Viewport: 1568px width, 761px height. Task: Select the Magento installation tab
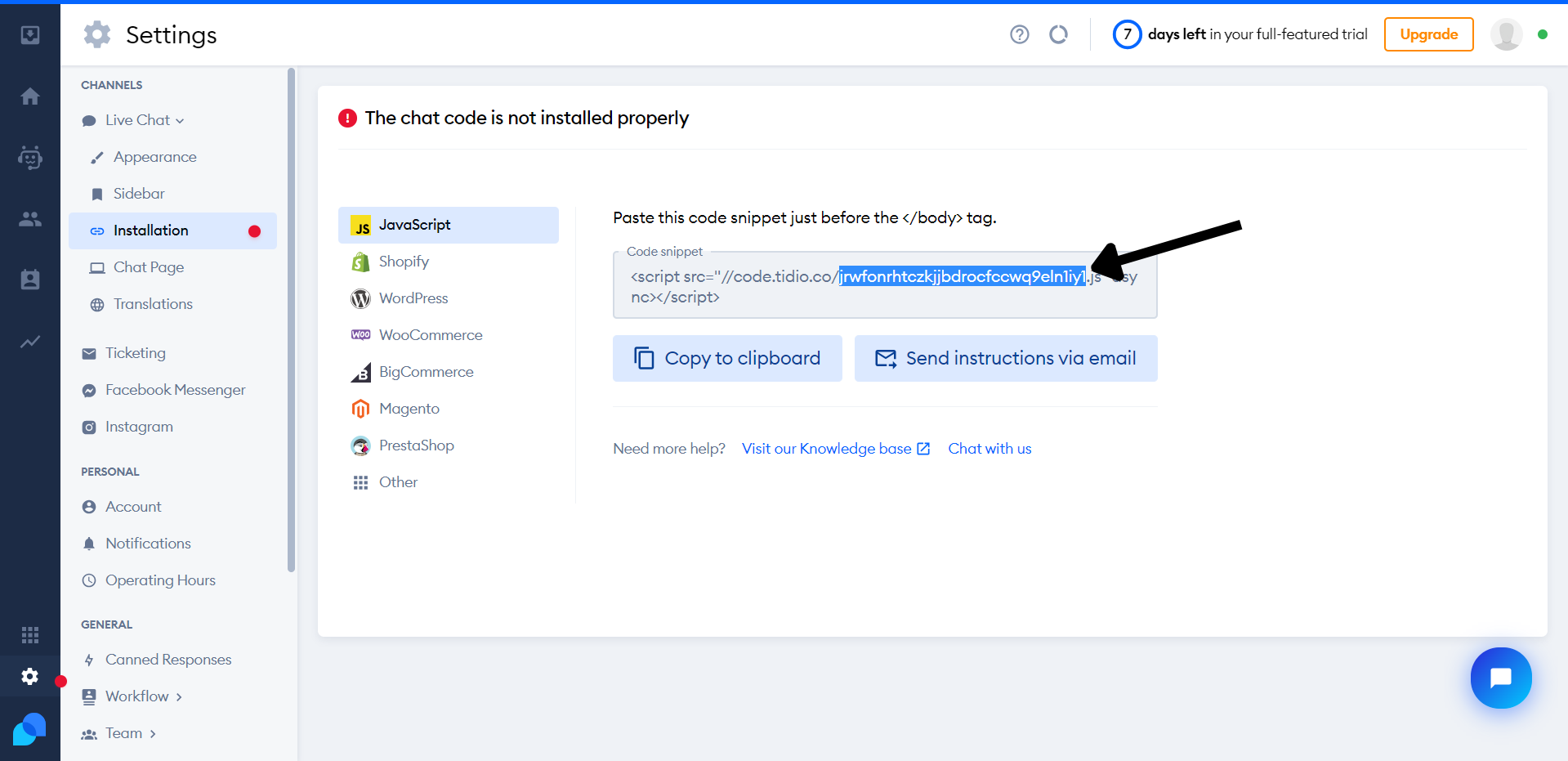tap(449, 409)
